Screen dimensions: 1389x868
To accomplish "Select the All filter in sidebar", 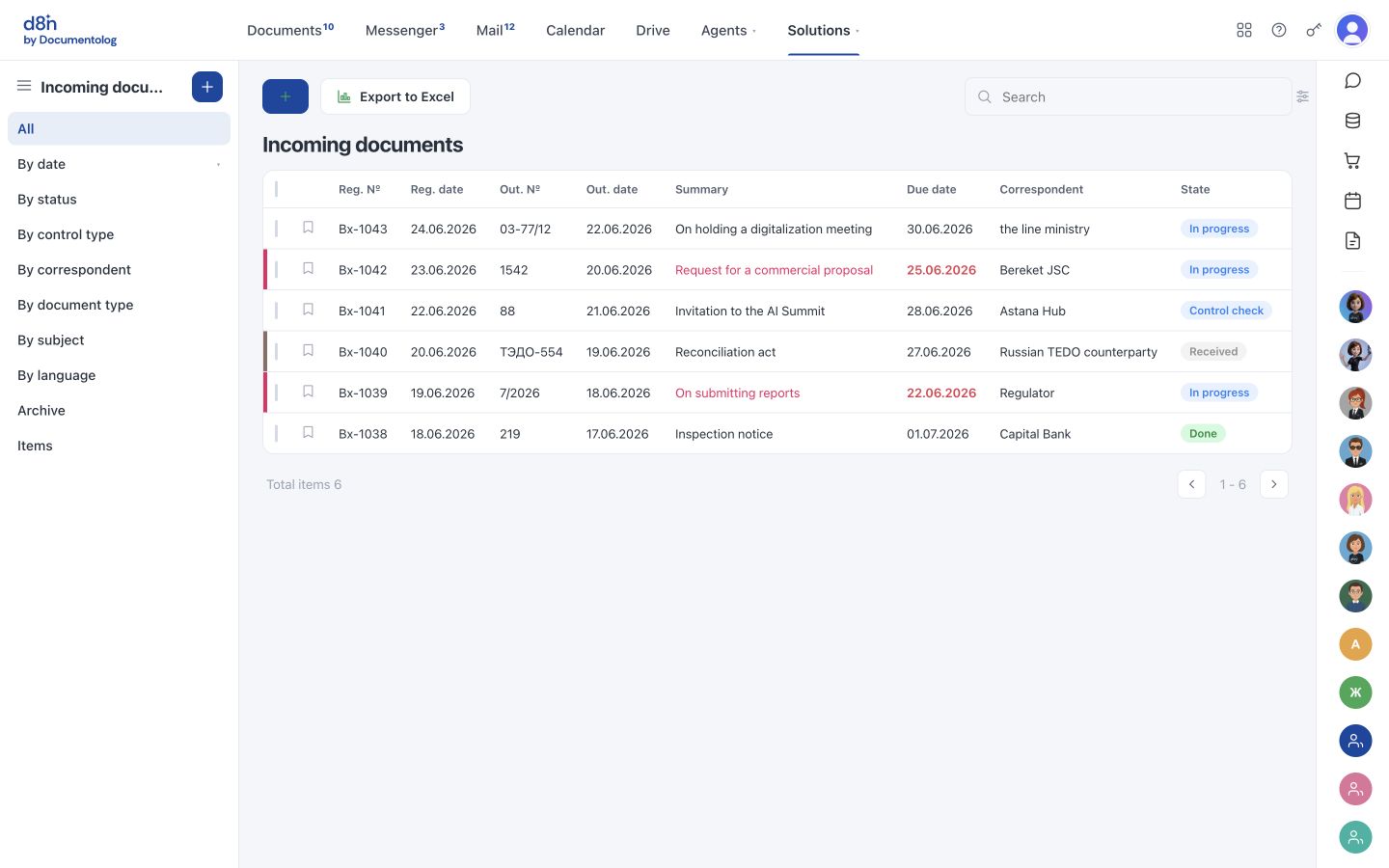I will click(x=119, y=128).
